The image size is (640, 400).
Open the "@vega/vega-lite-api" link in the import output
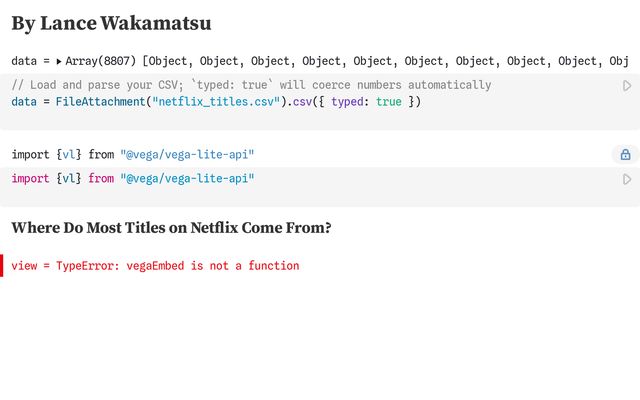[187, 155]
